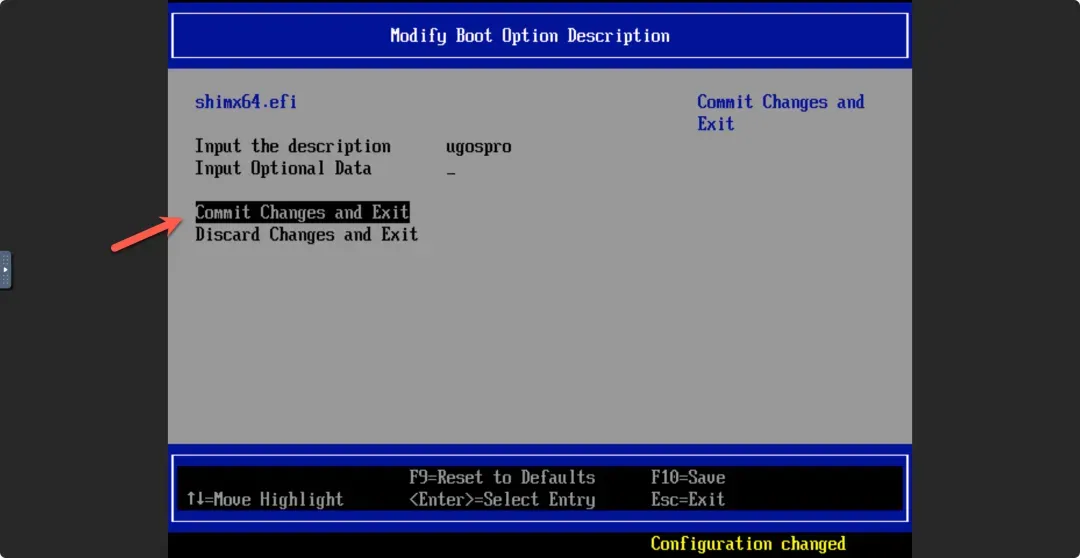Click the shimx64.efi file name
This screenshot has height=558, width=1080.
pyautogui.click(x=246, y=102)
